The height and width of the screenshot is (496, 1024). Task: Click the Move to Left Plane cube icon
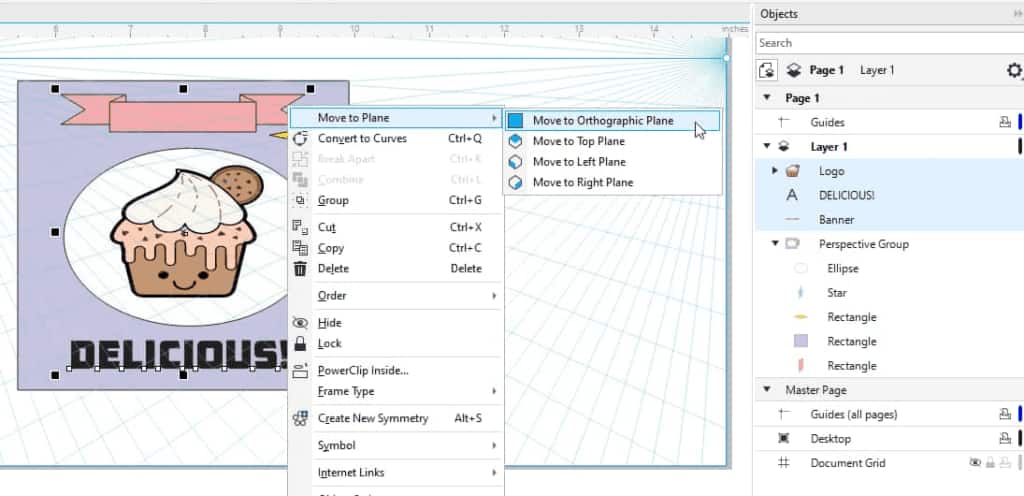click(x=515, y=162)
